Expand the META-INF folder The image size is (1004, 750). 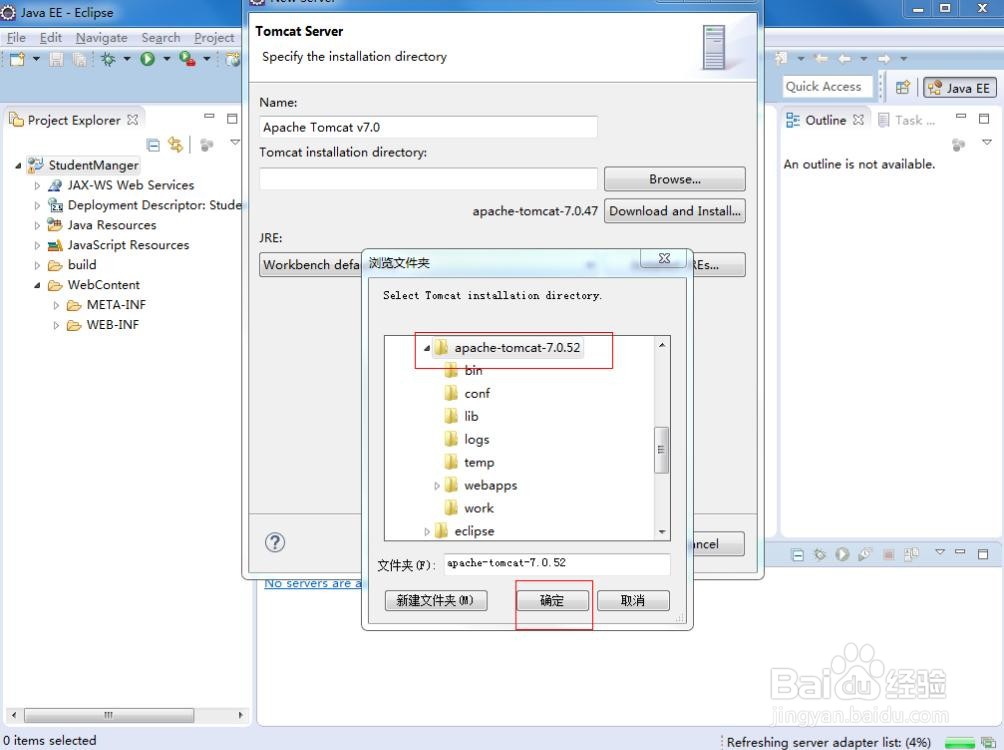(x=56, y=306)
